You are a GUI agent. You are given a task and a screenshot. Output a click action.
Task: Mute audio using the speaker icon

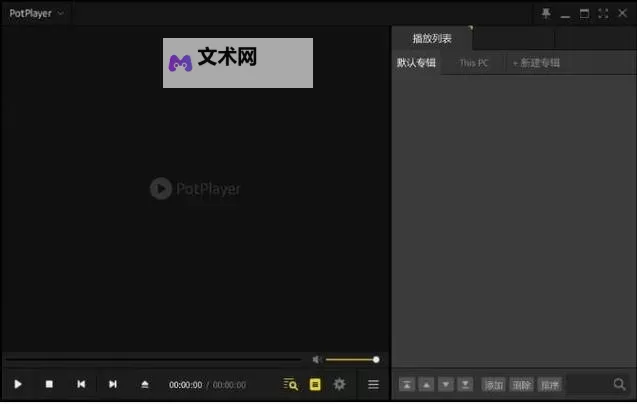tap(317, 359)
